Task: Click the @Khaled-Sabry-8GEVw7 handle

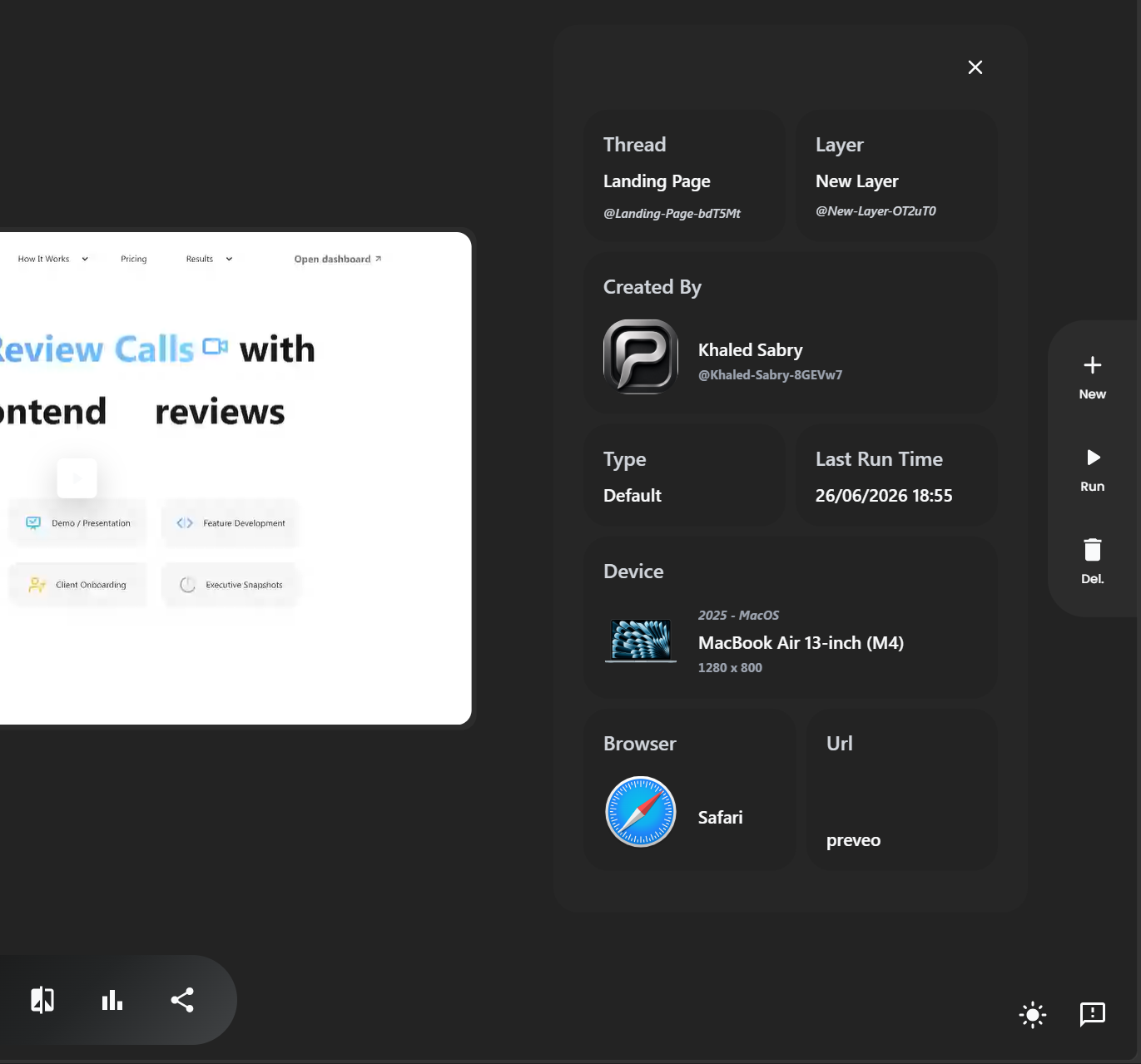Action: [x=770, y=375]
